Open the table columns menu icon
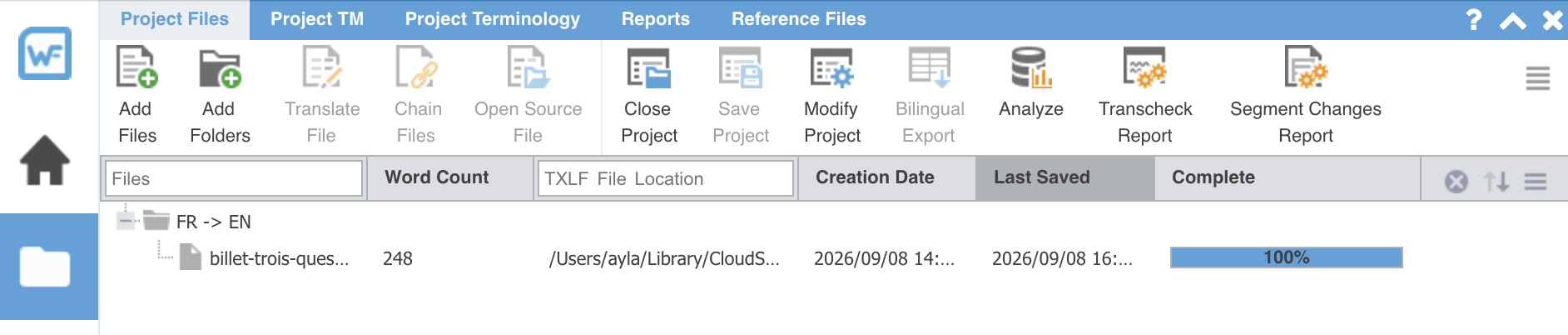Viewport: 1568px width, 335px height. [x=1536, y=181]
